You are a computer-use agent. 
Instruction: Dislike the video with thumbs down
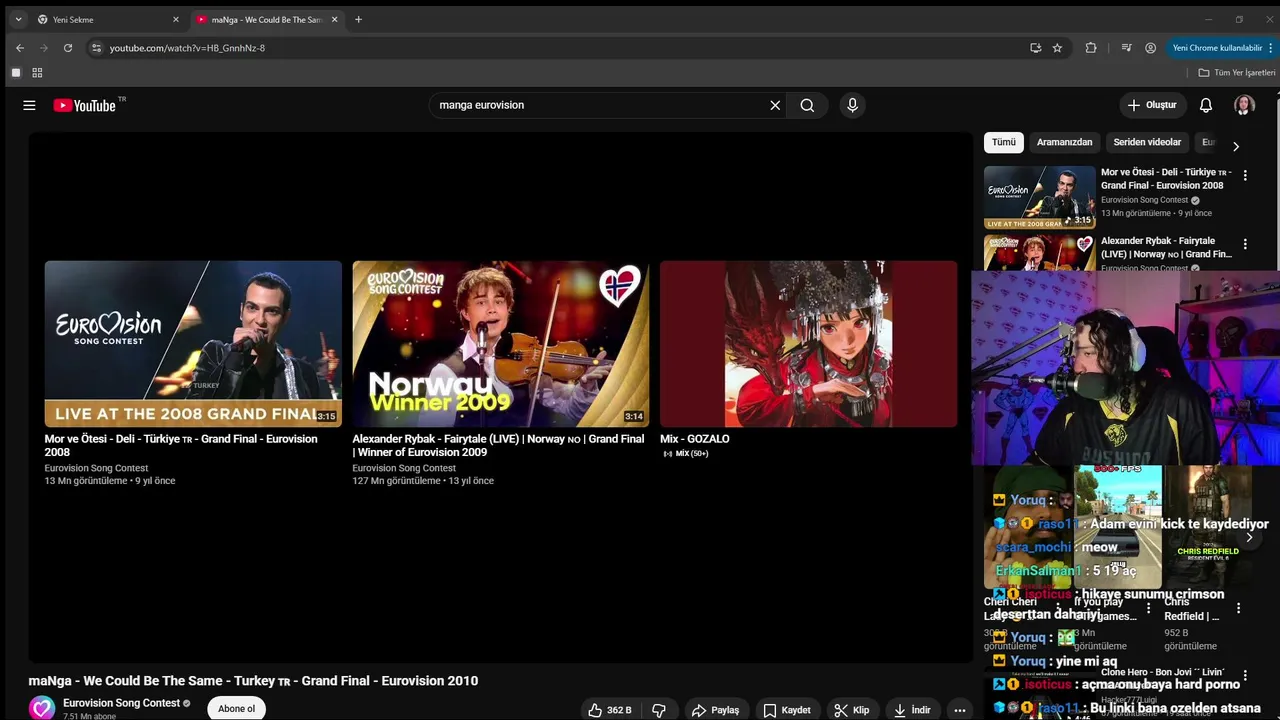(659, 710)
